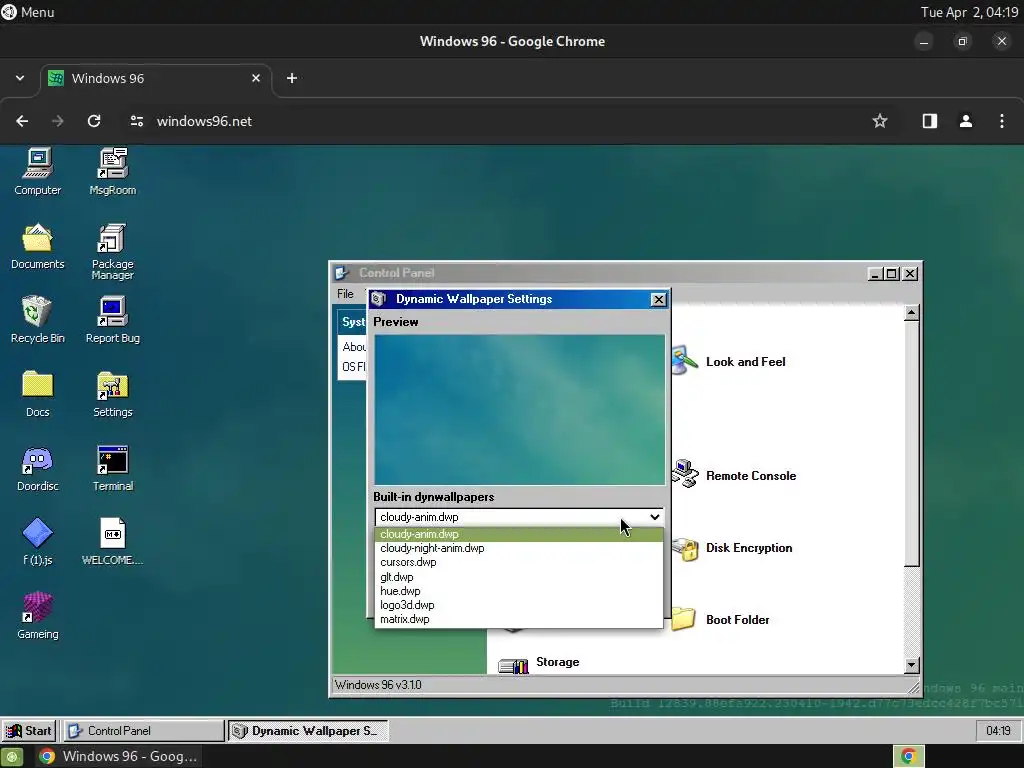Click the 04:19 taskbar clock
Image resolution: width=1024 pixels, height=768 pixels.
pos(998,731)
